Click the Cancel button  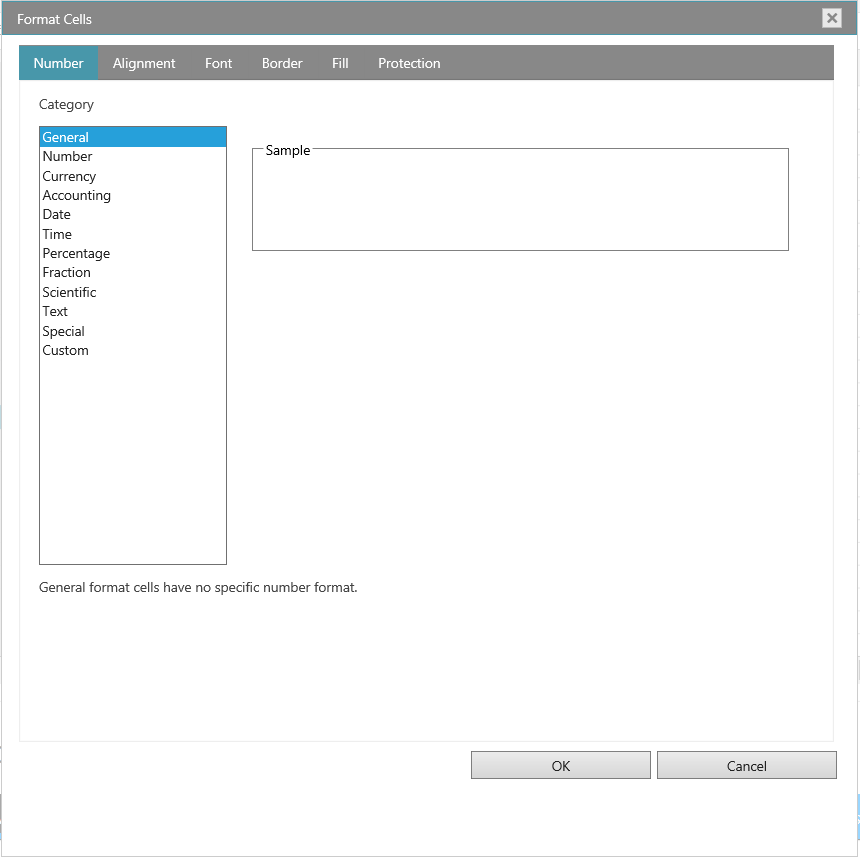(746, 766)
